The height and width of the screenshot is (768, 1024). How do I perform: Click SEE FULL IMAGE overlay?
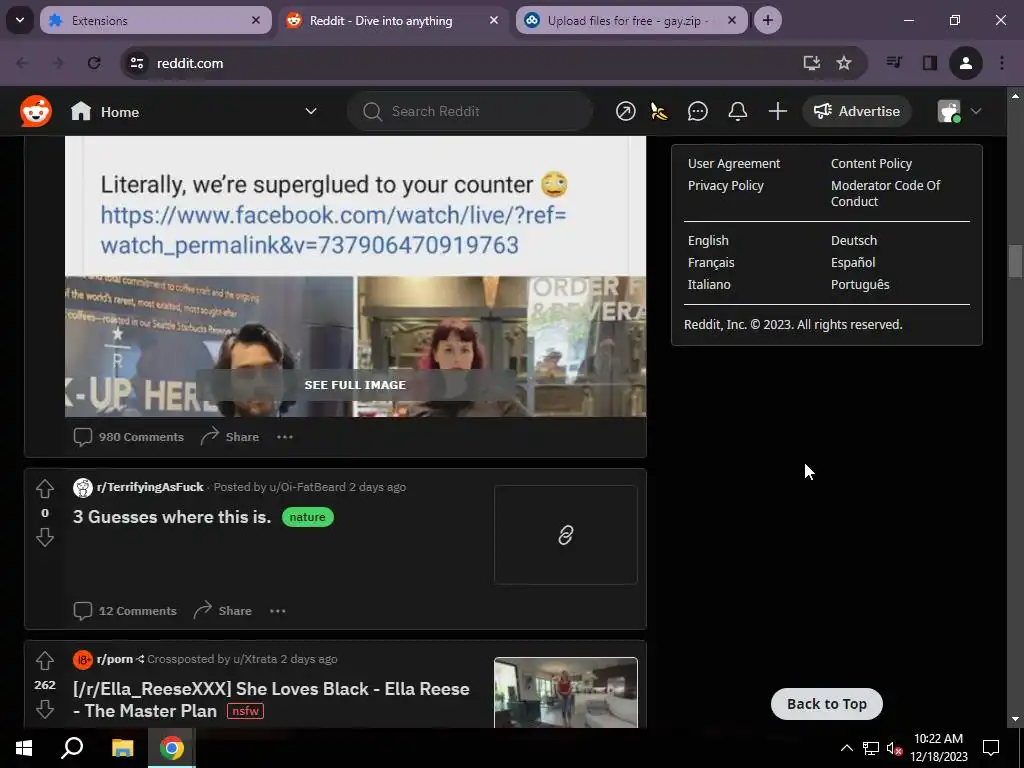click(355, 385)
